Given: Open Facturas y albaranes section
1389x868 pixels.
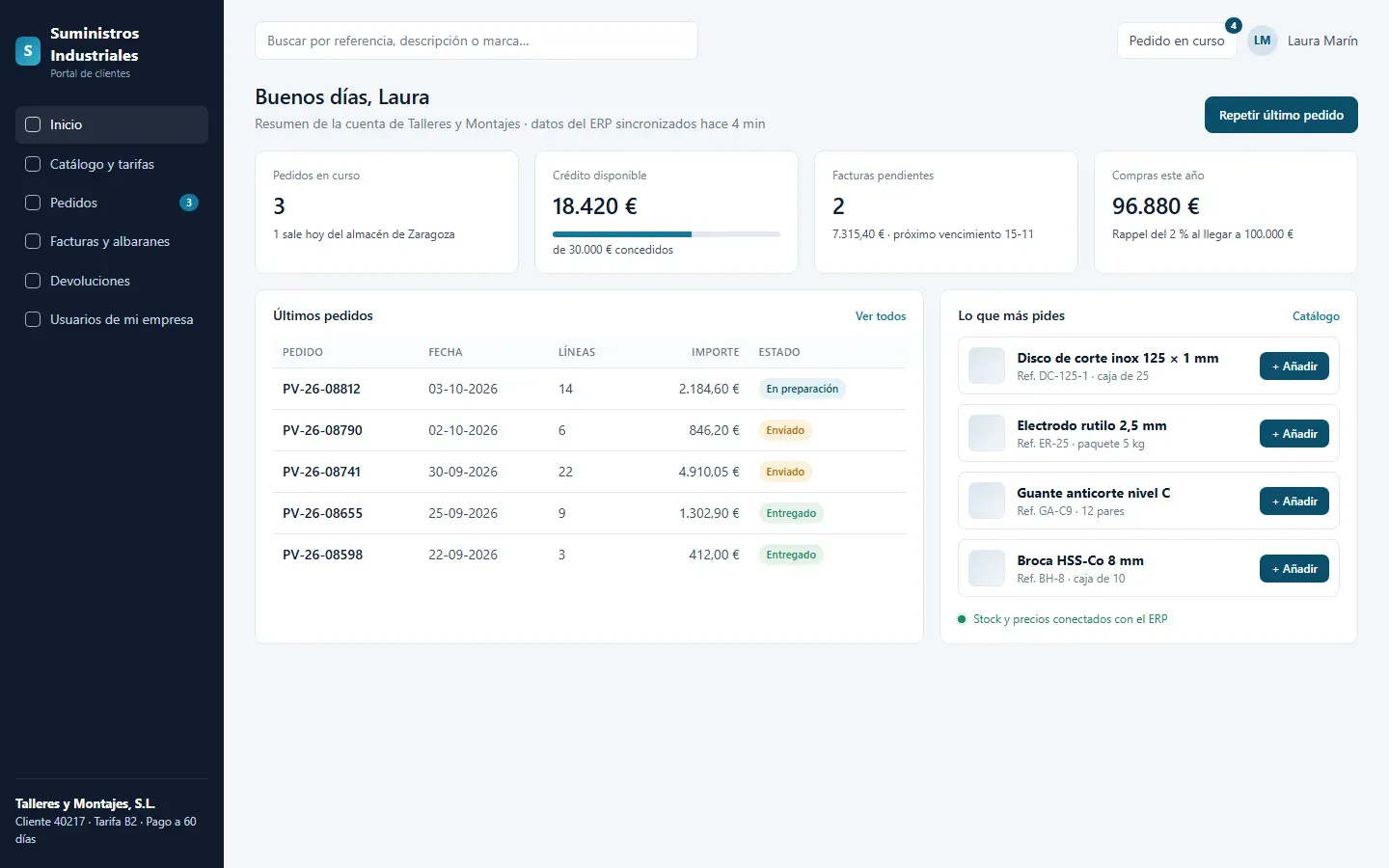Looking at the screenshot, I should [x=112, y=241].
